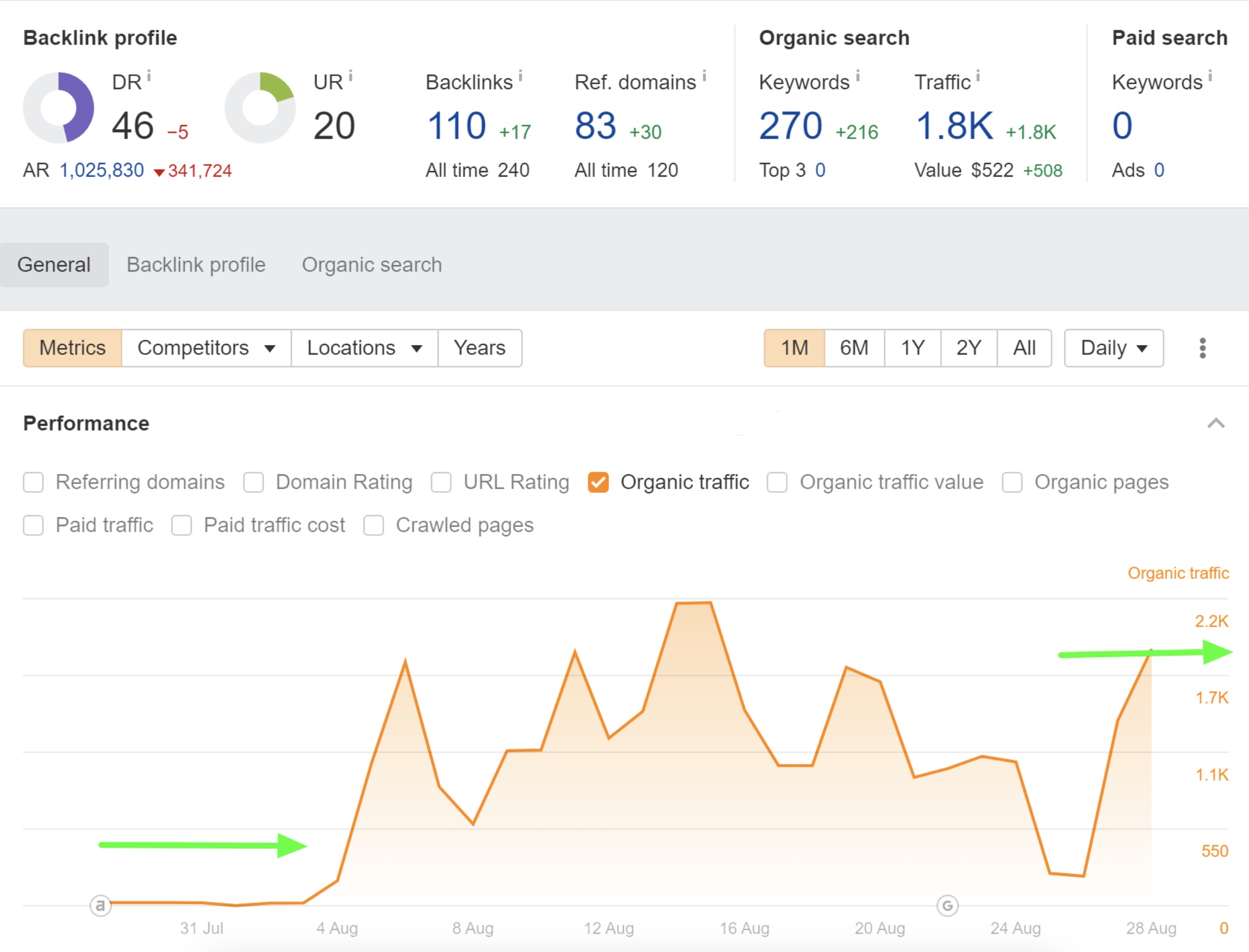The height and width of the screenshot is (952, 1249).
Task: Click the backlinks 'All time 240' text
Action: (477, 170)
